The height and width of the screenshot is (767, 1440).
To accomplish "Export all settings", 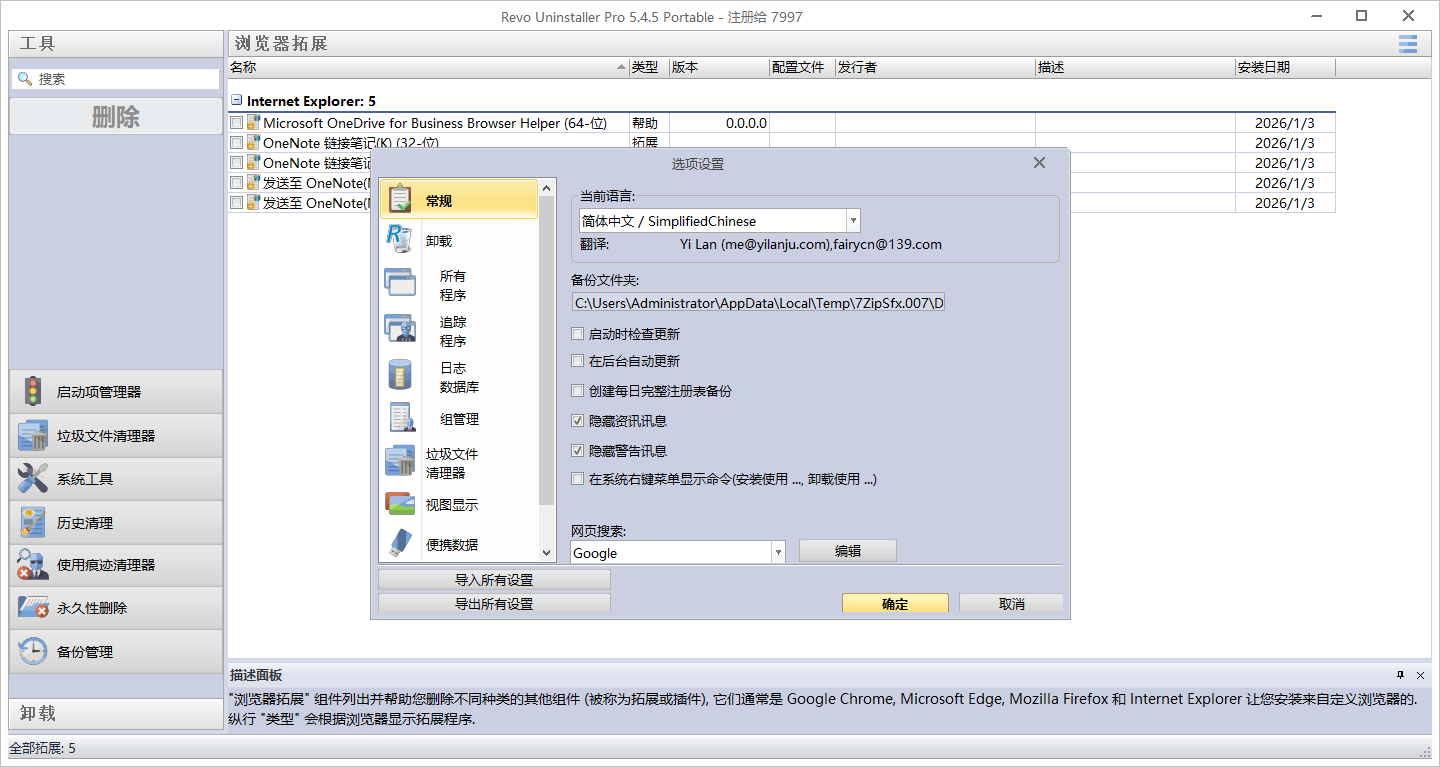I will (493, 602).
